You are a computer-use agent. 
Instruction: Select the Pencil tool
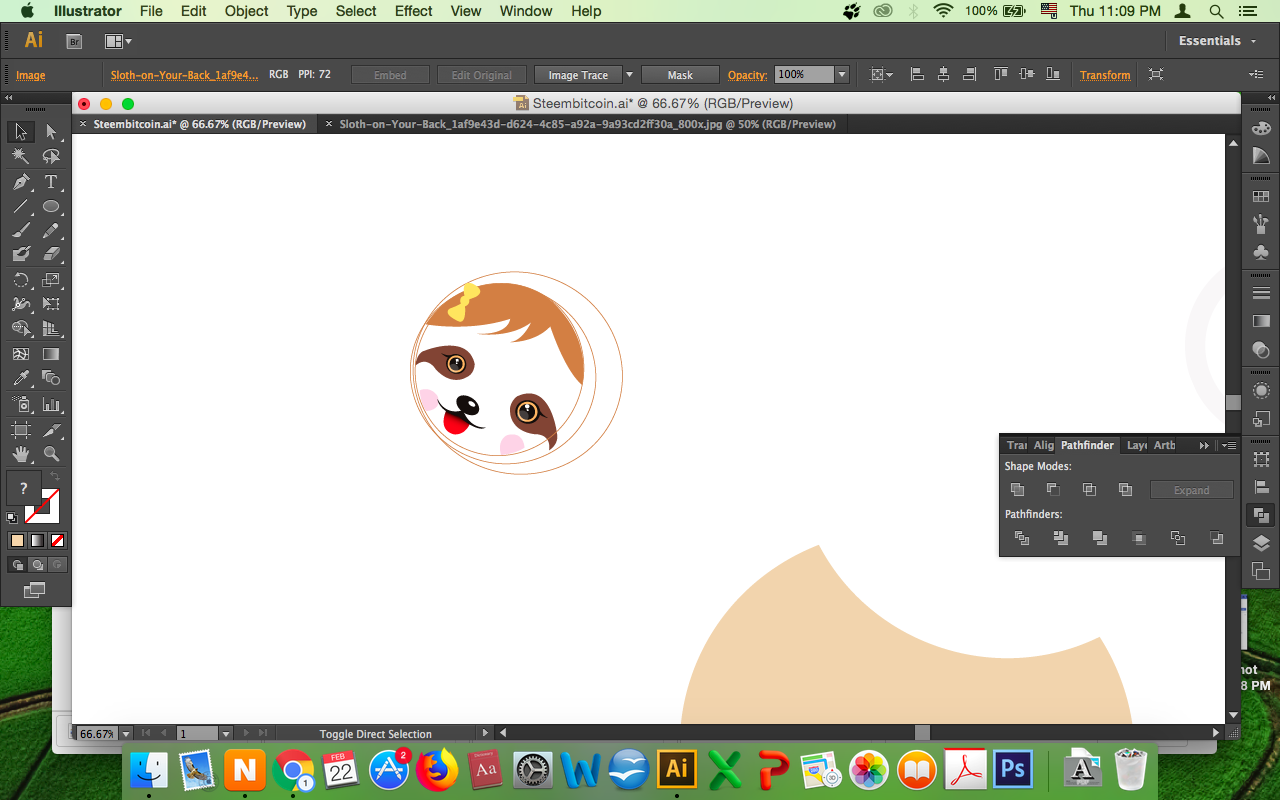pyautogui.click(x=51, y=231)
